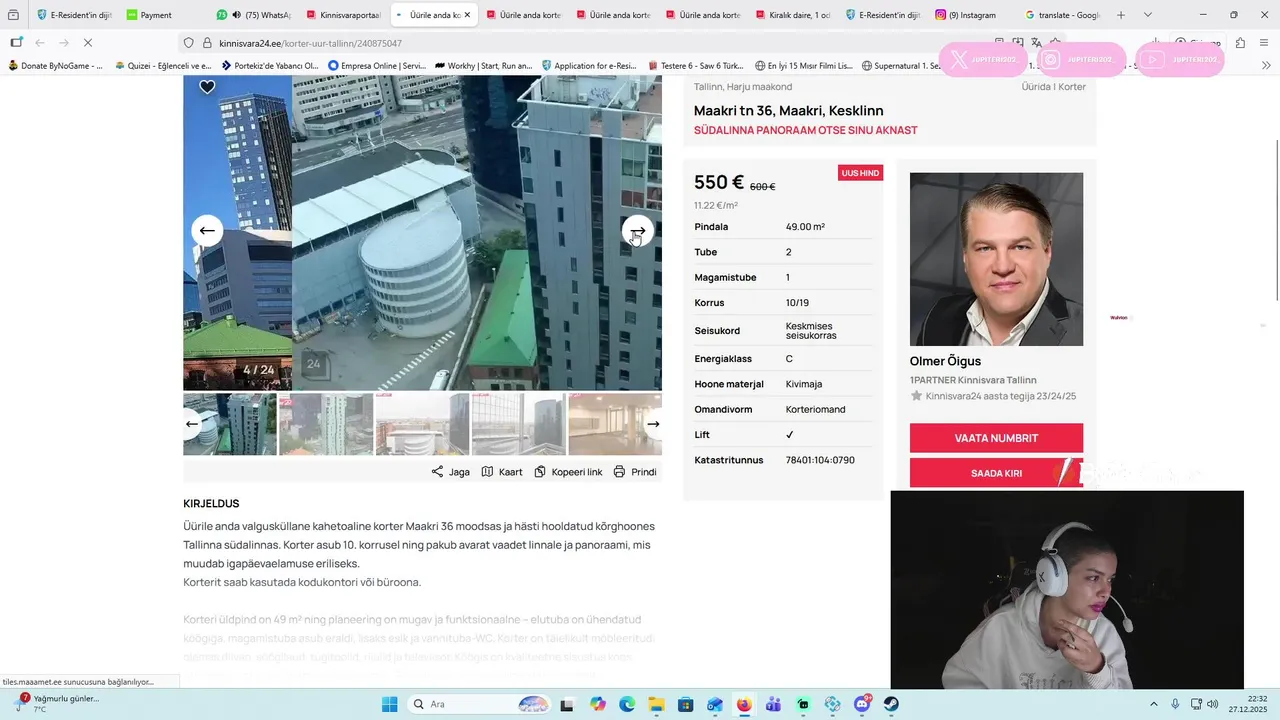Print the listing with Prindi
Screen dimensions: 1280x720
pos(635,472)
